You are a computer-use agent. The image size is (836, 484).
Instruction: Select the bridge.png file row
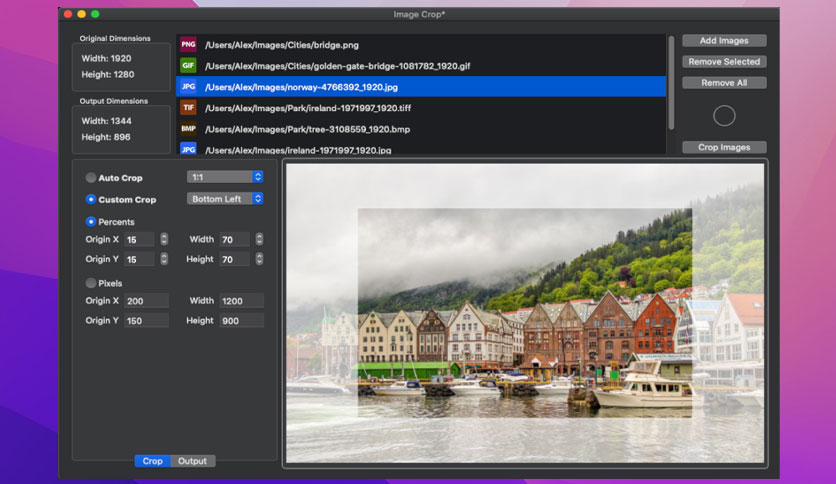tap(421, 45)
